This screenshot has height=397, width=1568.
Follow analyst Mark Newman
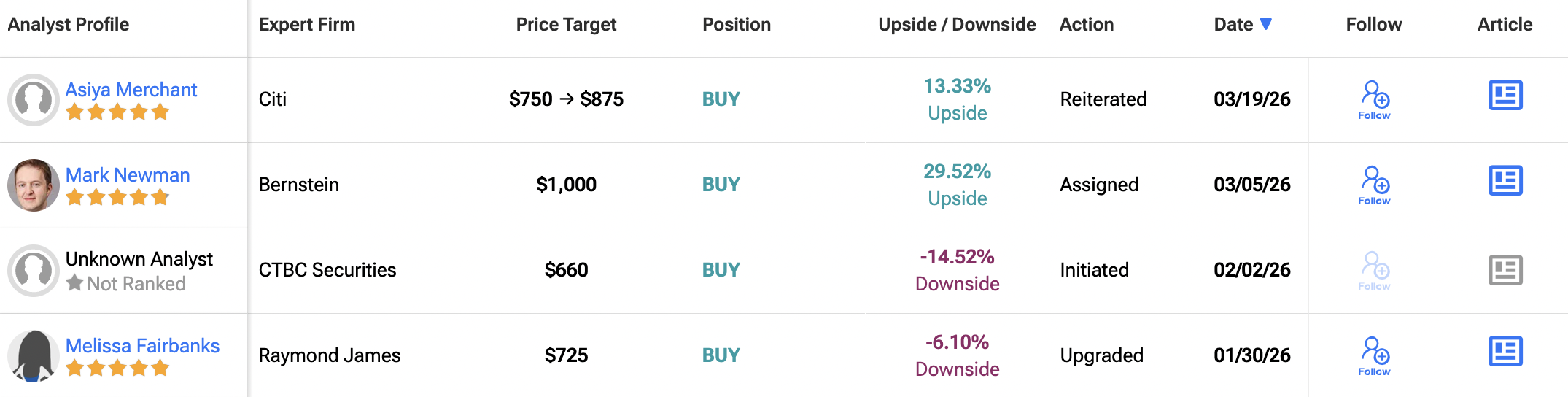pos(1375,185)
